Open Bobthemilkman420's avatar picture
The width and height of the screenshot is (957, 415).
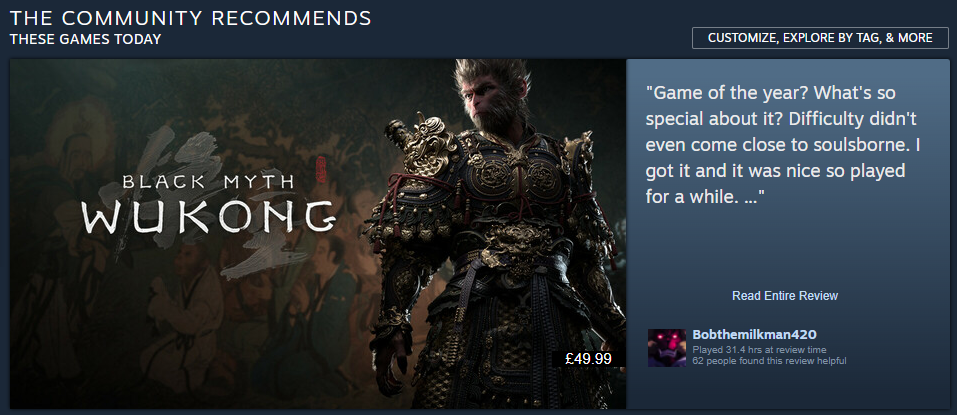tap(667, 348)
